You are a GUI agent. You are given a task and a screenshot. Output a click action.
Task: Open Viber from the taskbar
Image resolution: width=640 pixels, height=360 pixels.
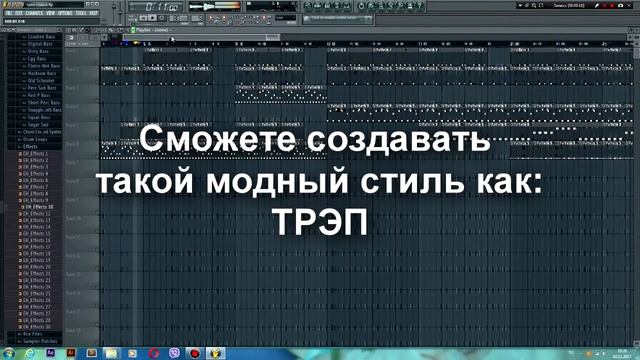point(174,353)
